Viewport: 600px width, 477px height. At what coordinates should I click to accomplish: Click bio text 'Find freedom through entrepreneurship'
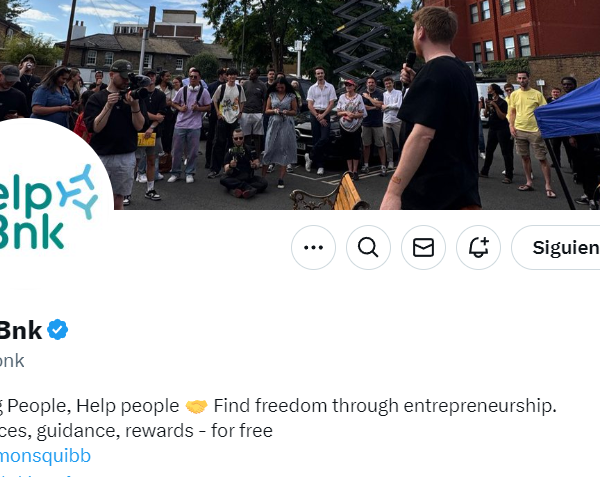pyautogui.click(x=385, y=406)
